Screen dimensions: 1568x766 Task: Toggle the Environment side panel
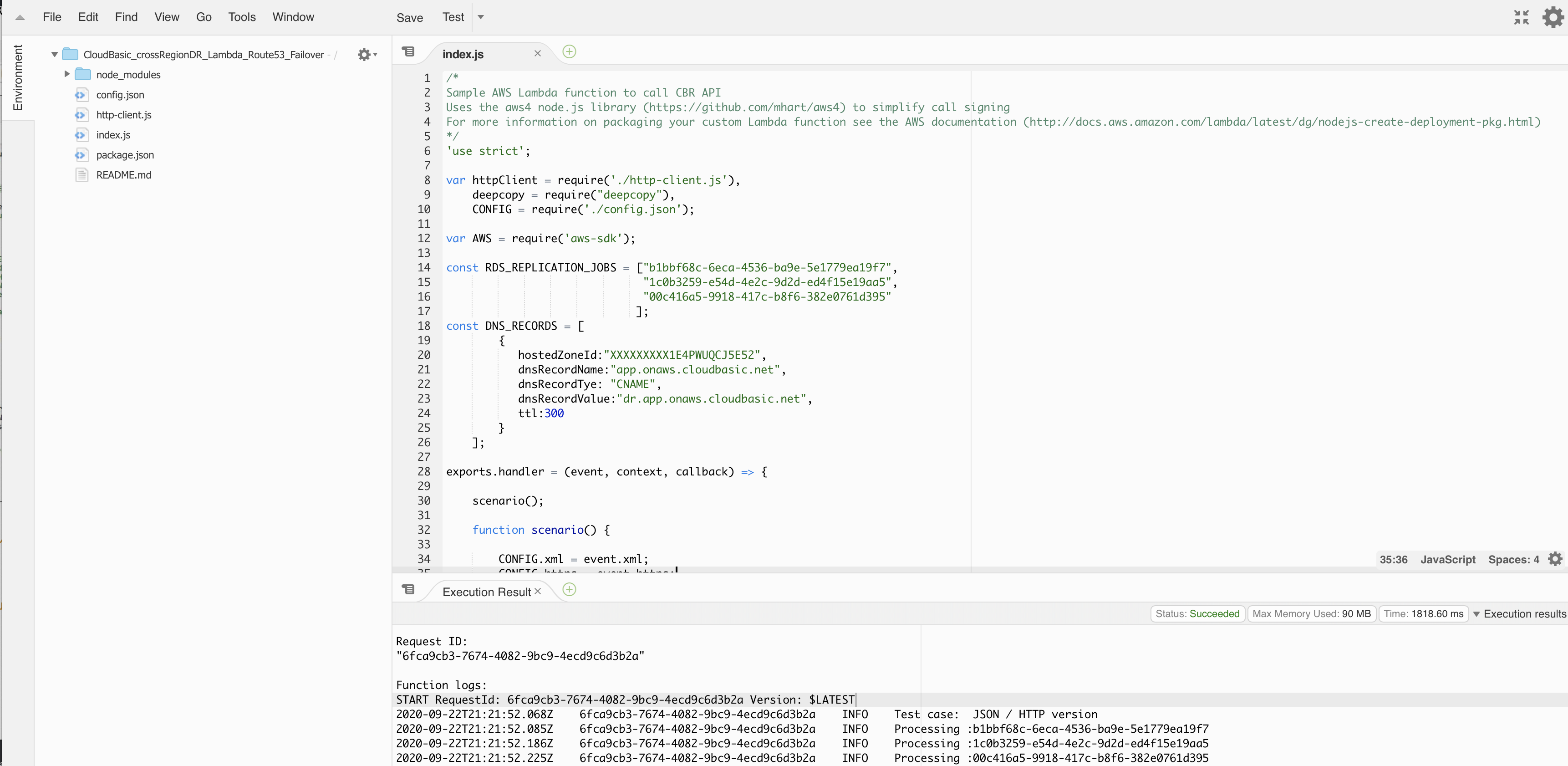pos(18,77)
